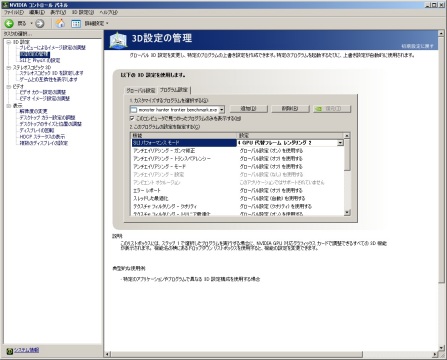
Task: Click the 削除 button
Action: [x=290, y=109]
